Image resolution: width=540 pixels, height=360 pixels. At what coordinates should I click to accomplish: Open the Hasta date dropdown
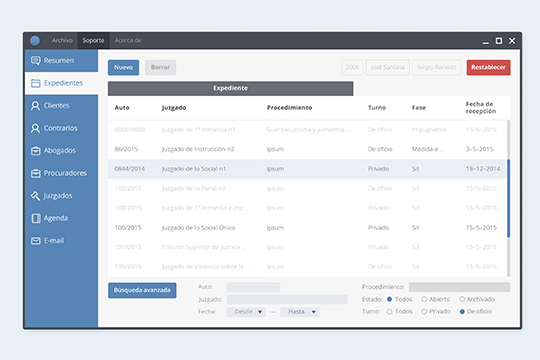300,312
